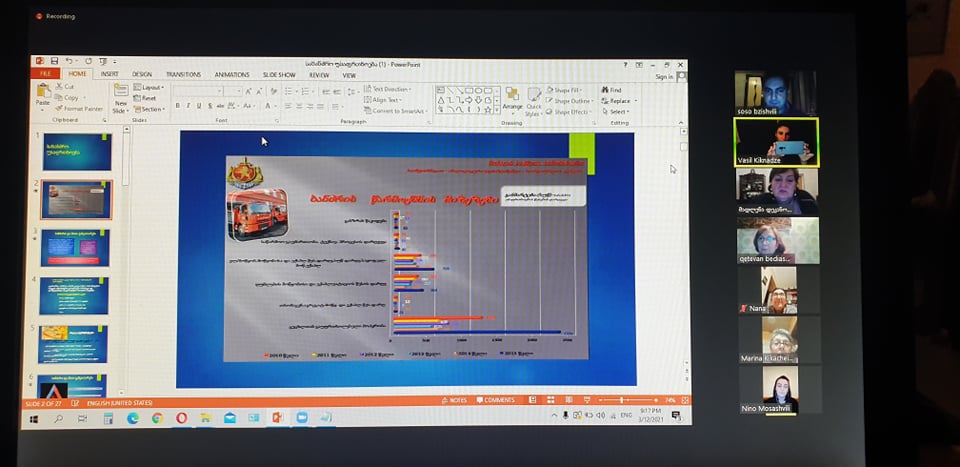Cut the selection with the Cut button
960x467 pixels.
(x=64, y=86)
